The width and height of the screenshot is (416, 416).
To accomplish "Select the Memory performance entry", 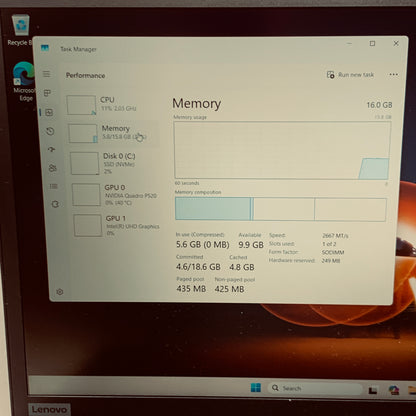I will (113, 133).
